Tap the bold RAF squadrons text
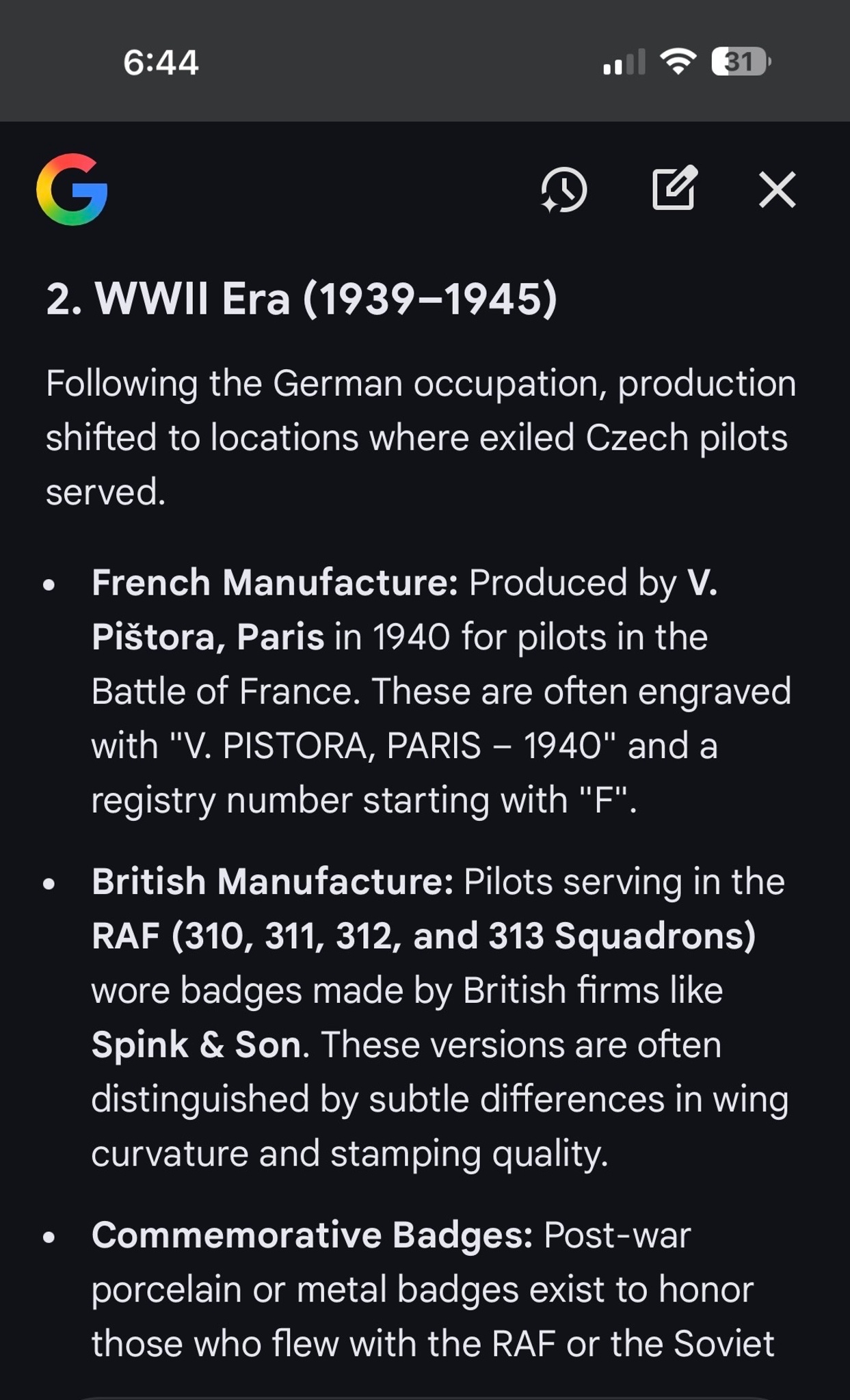This screenshot has width=850, height=1400. pos(423,936)
